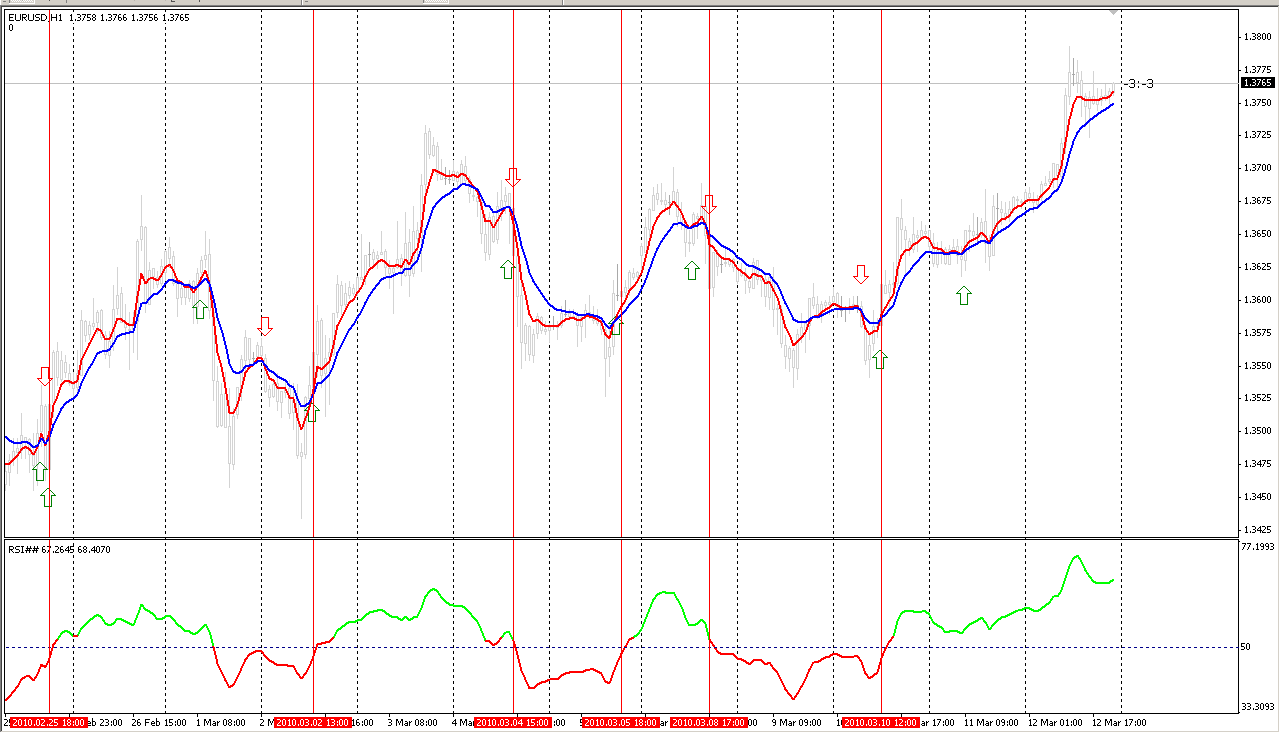Screen dimensions: 1279x733
Task: Click the EURUSD,H1 chart title text
Action: pos(35,18)
